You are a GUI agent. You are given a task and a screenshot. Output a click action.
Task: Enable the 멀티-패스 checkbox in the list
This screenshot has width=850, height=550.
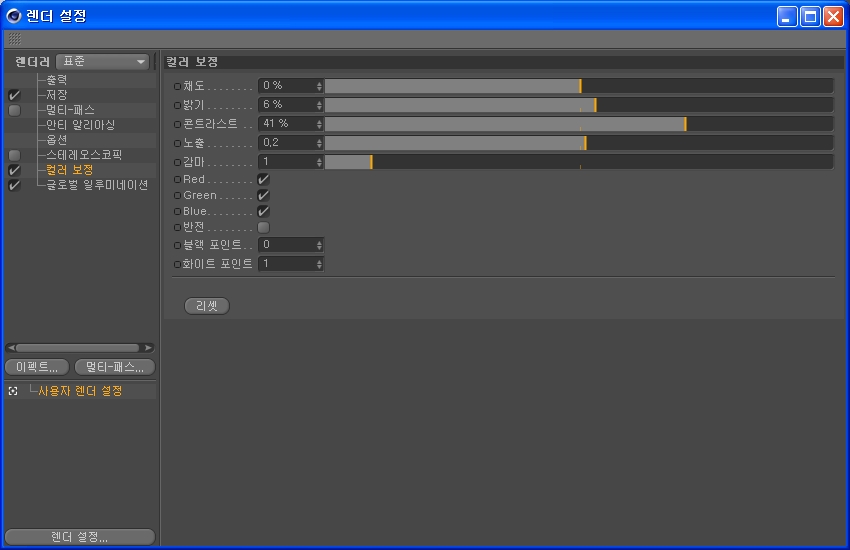pos(15,110)
